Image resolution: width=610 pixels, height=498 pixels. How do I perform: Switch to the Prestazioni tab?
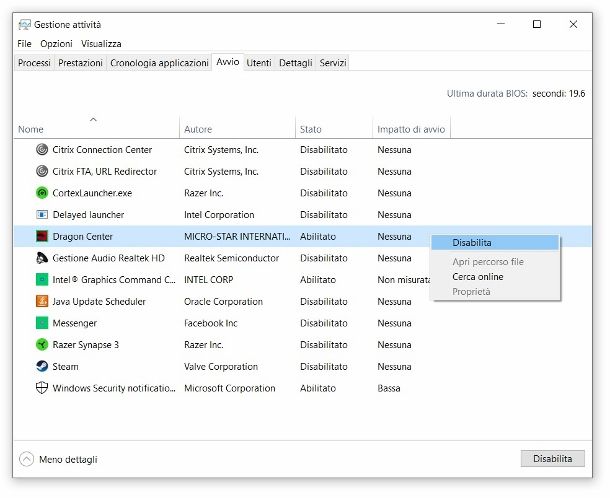[80, 63]
